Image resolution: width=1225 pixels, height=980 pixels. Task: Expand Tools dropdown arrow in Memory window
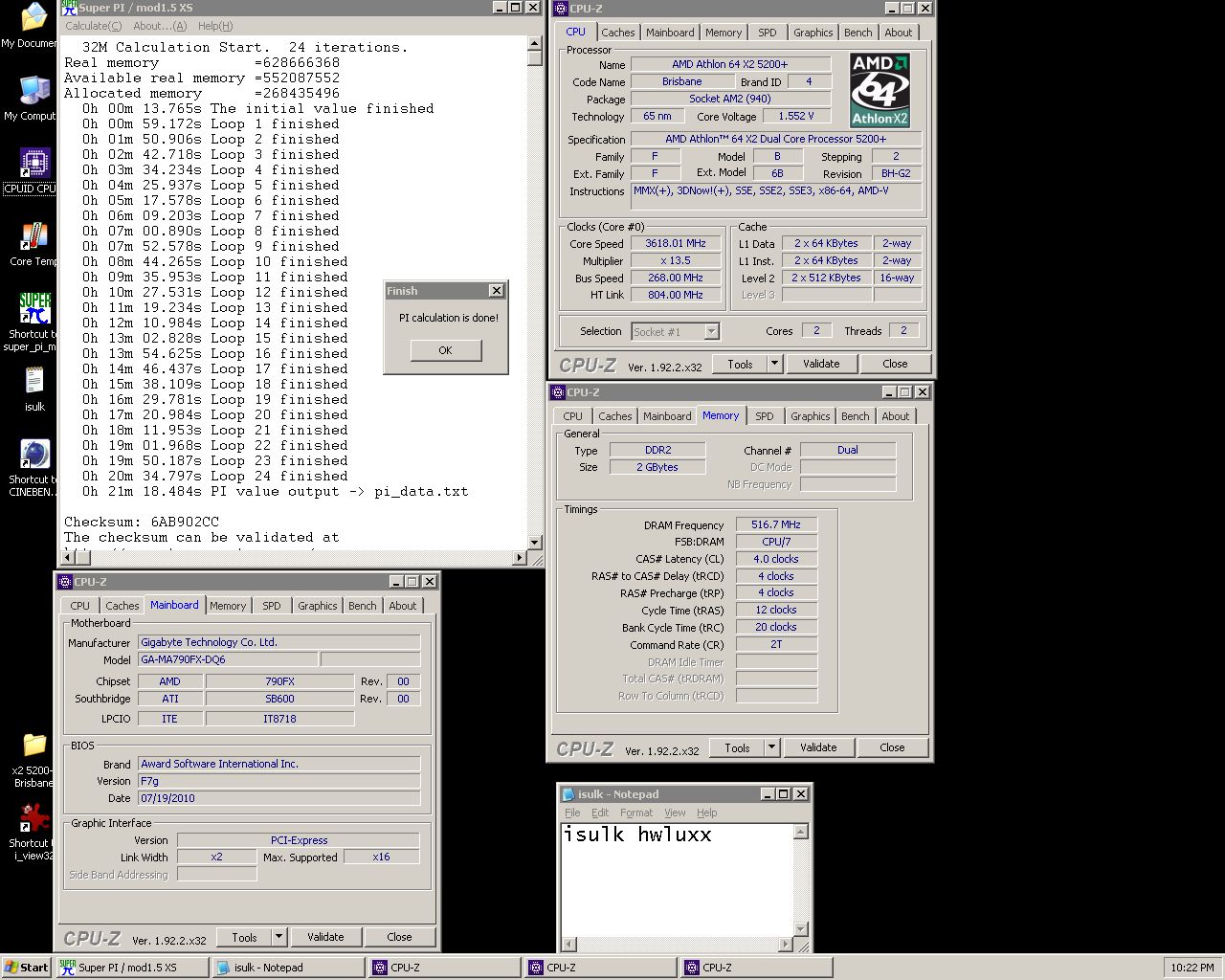coord(772,747)
